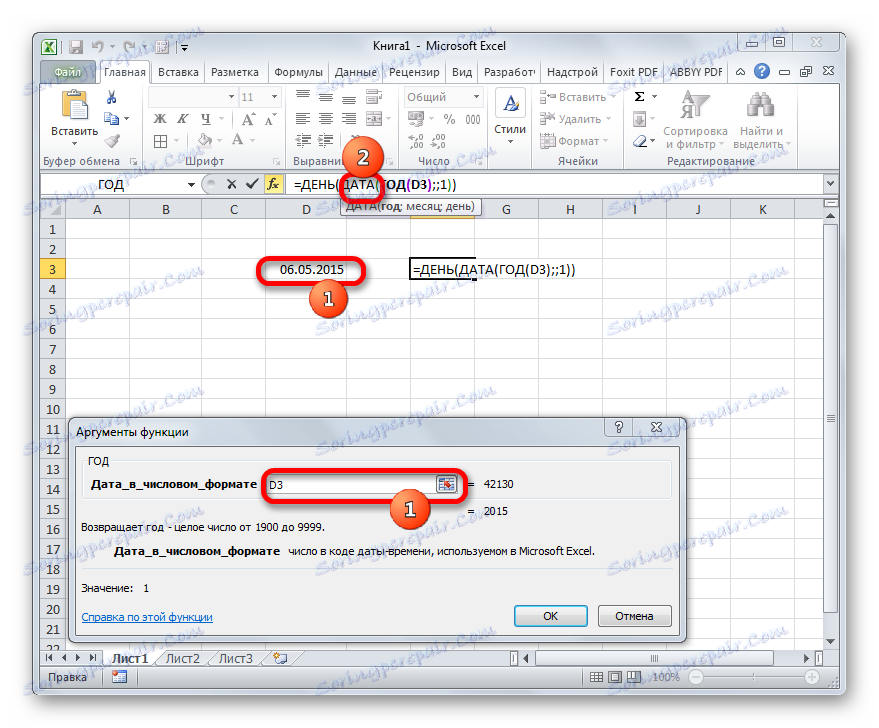Click the underline (Ч) icon
879x728 pixels.
tap(206, 118)
